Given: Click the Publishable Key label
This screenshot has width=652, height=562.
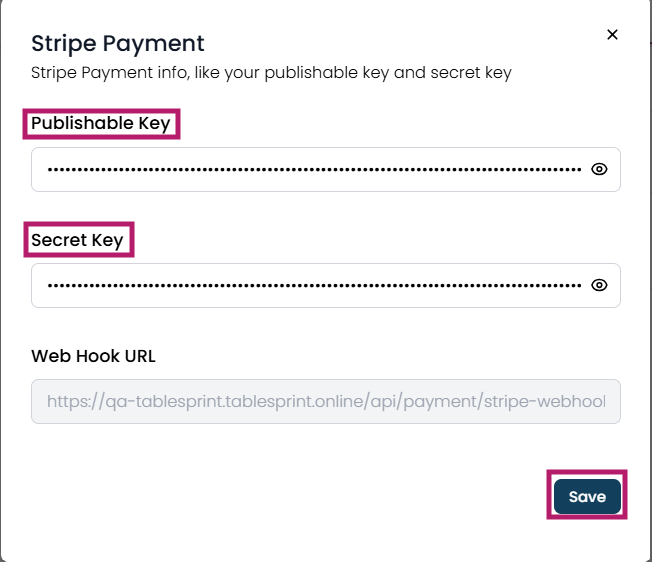Looking at the screenshot, I should tap(101, 123).
